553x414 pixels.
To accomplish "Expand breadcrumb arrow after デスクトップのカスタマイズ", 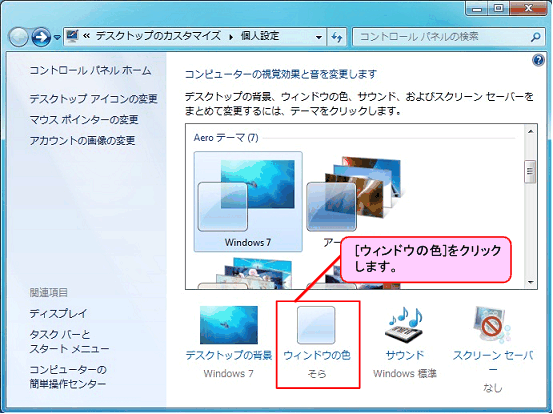I will (x=231, y=37).
